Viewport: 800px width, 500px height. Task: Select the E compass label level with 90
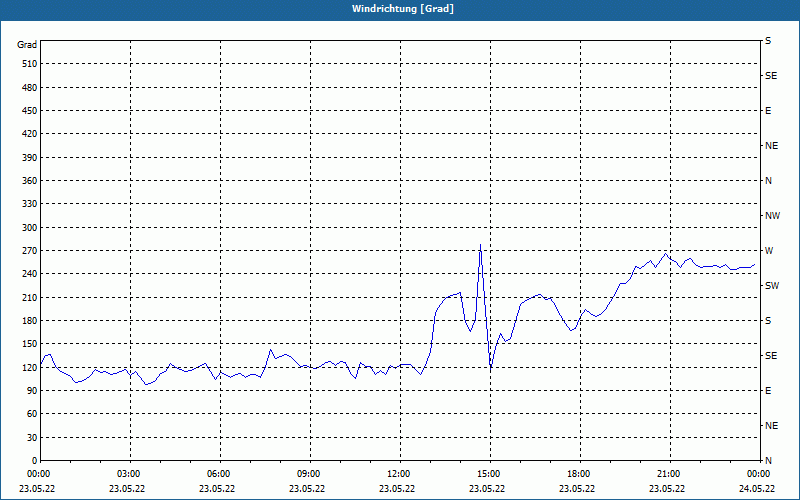768,391
